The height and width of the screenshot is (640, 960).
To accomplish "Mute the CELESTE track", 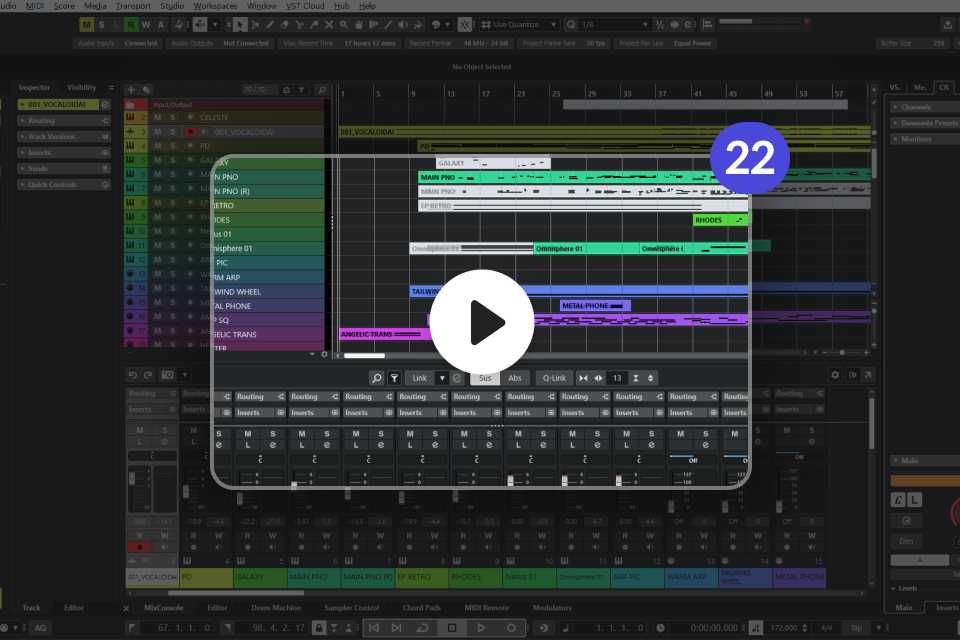I will click(158, 118).
